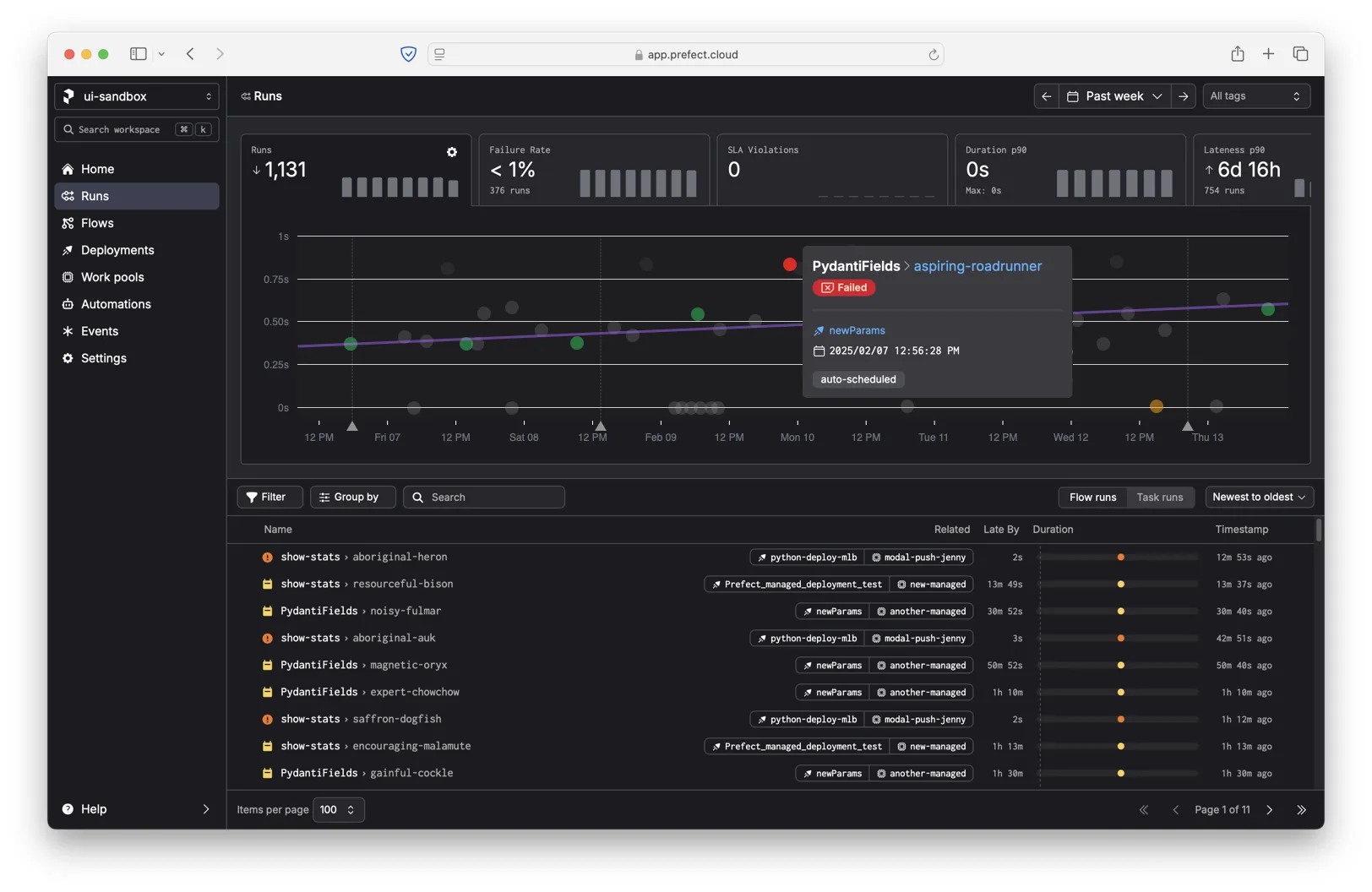This screenshot has width=1372, height=892.
Task: Go to previous date range arrow
Action: point(1046,96)
